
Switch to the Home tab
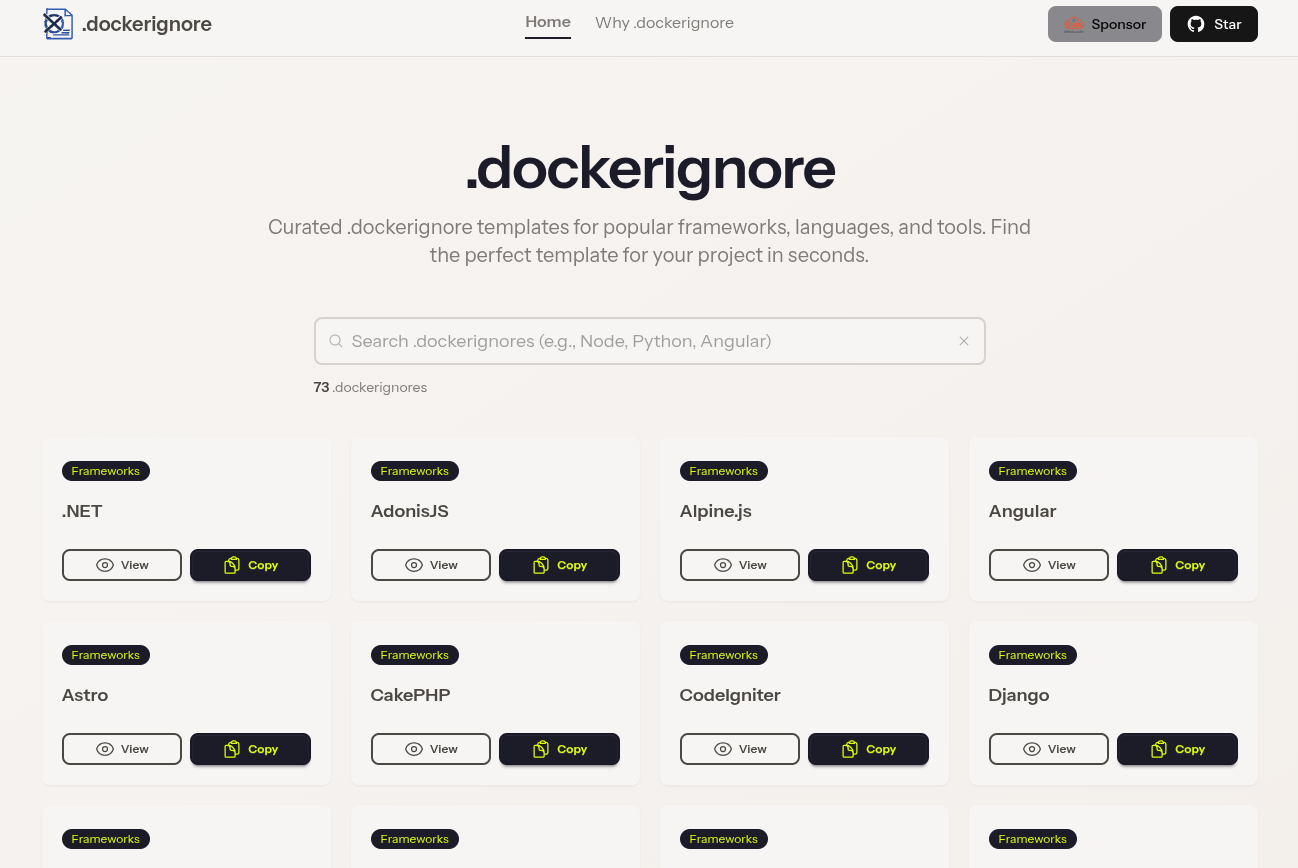(x=548, y=21)
